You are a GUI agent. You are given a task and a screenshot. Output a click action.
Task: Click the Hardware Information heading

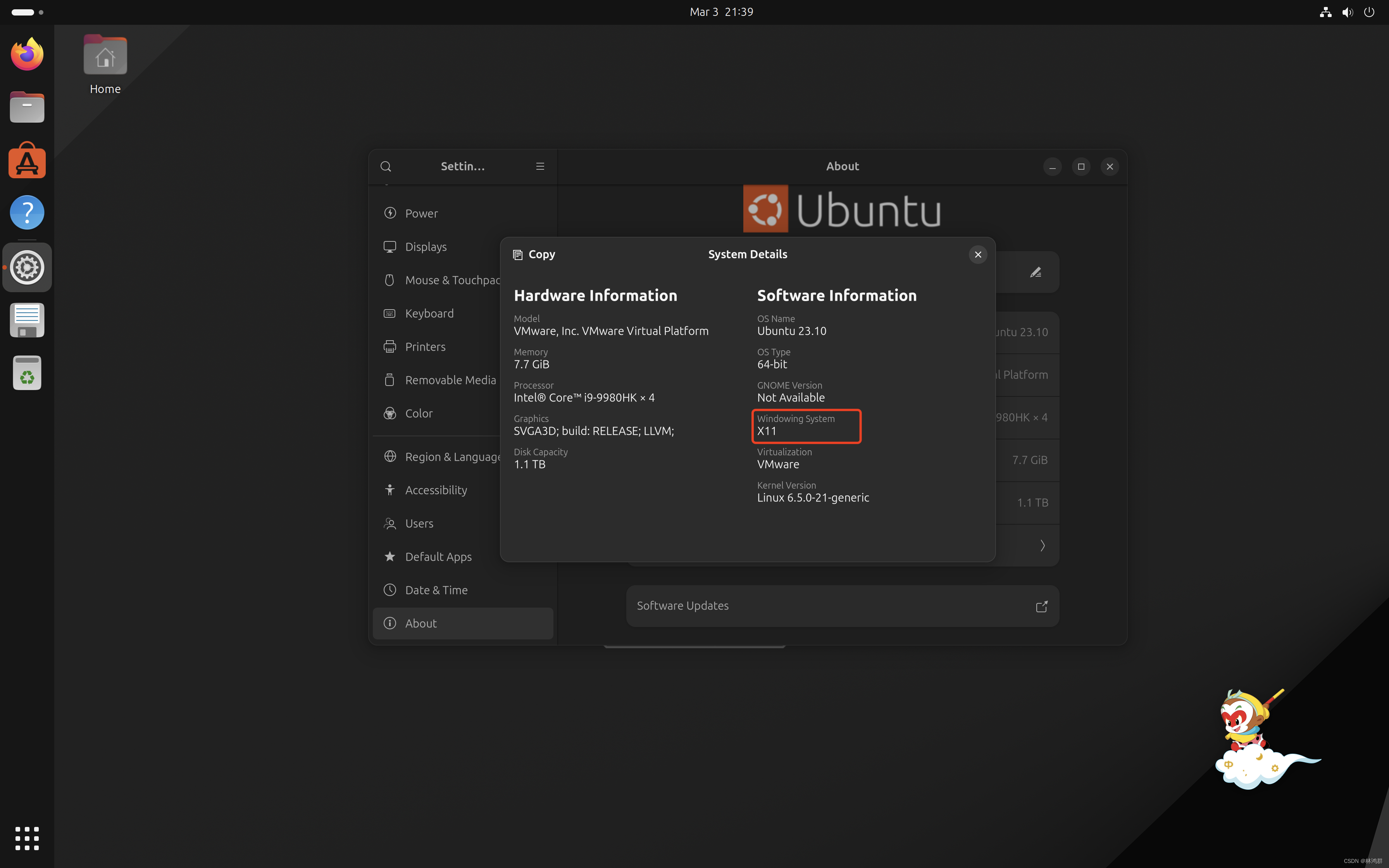pos(595,296)
